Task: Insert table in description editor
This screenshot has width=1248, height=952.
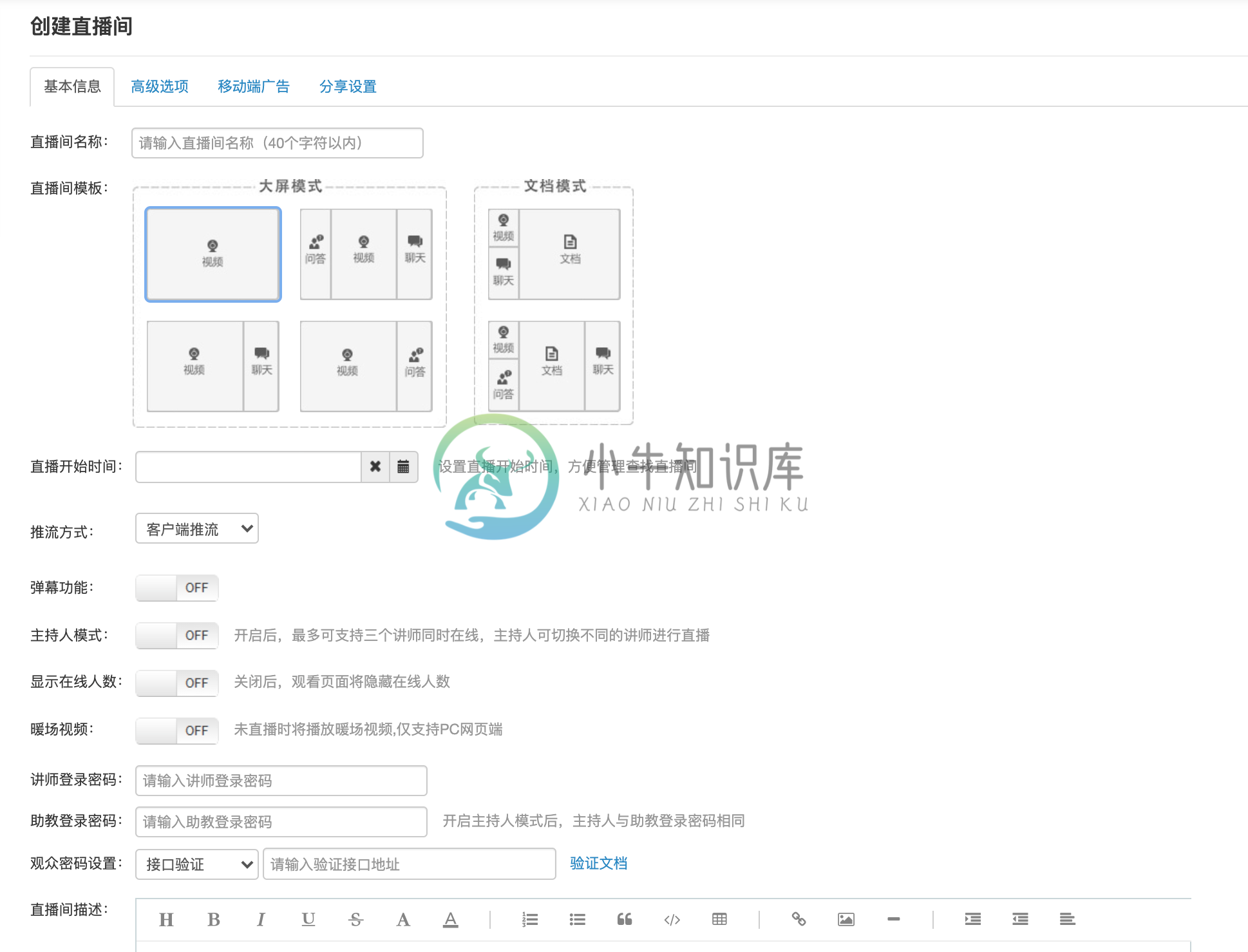Action: tap(719, 919)
